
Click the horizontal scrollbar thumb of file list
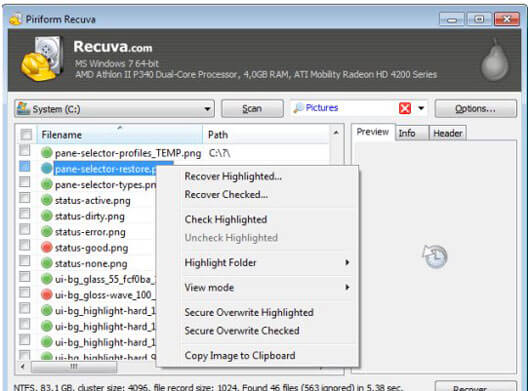[74, 366]
